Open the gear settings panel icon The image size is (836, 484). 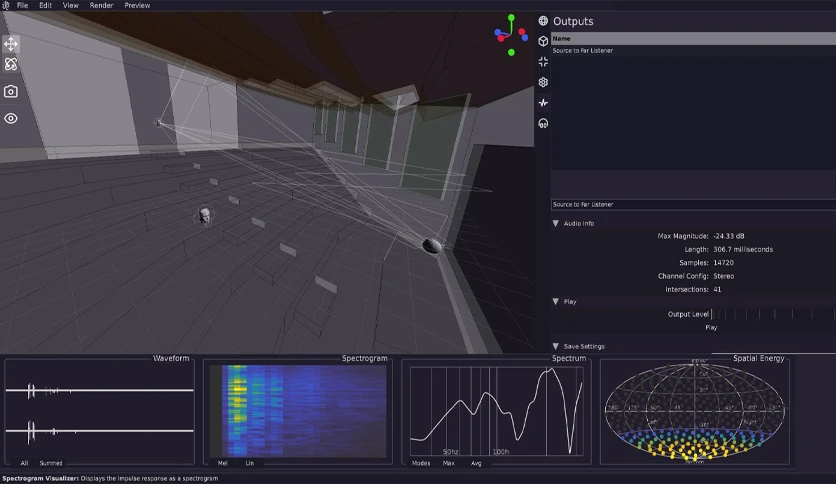[543, 82]
